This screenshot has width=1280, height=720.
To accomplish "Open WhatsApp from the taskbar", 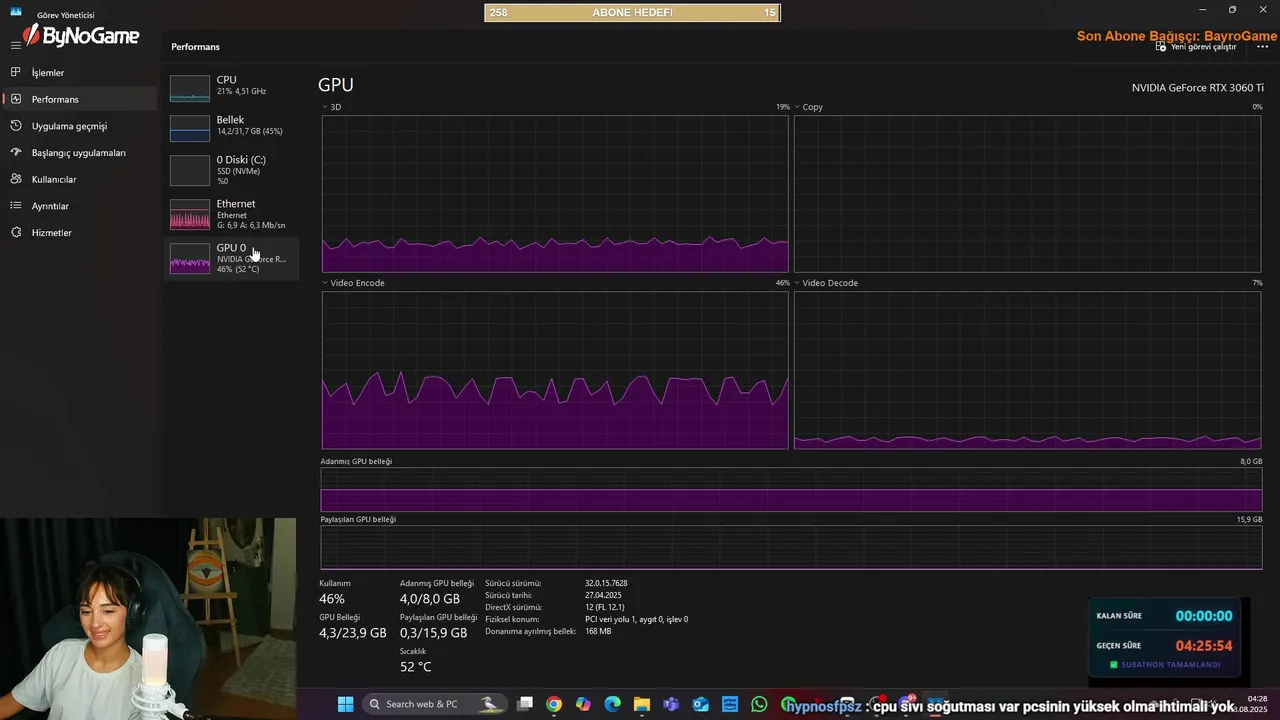I will coord(759,704).
